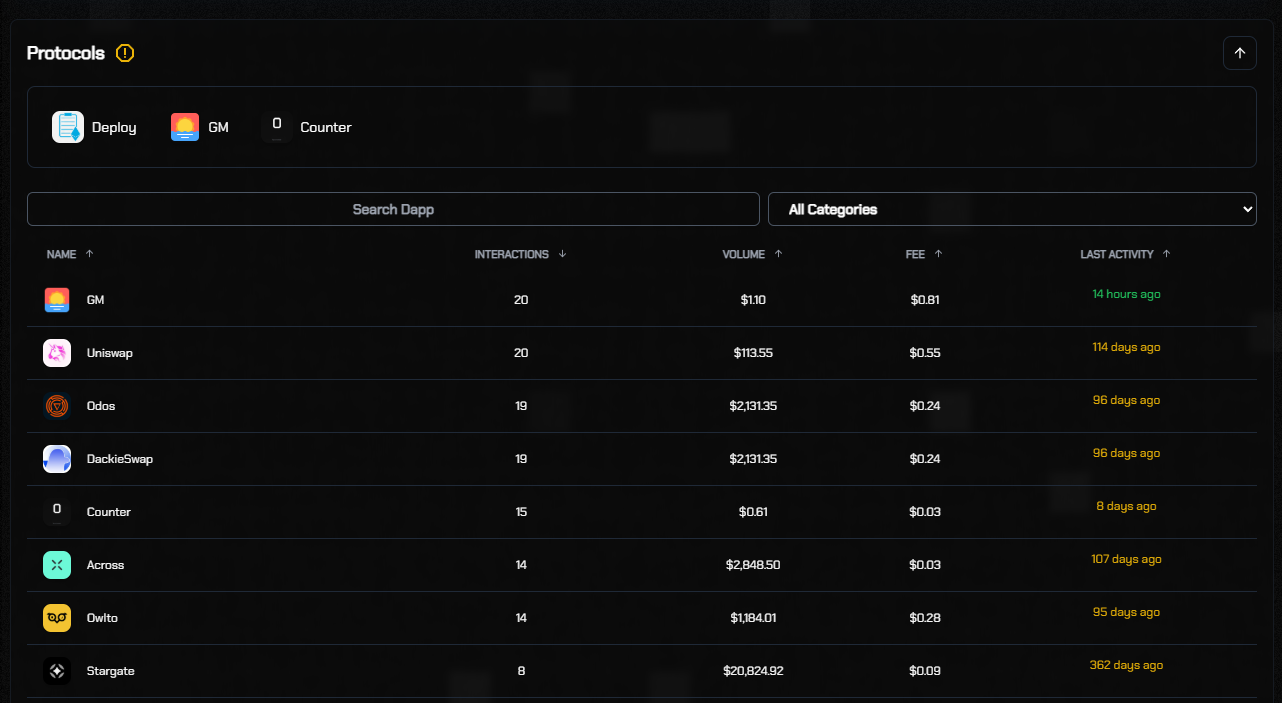Click 107 days ago activity
This screenshot has height=703, width=1282.
(x=1126, y=559)
